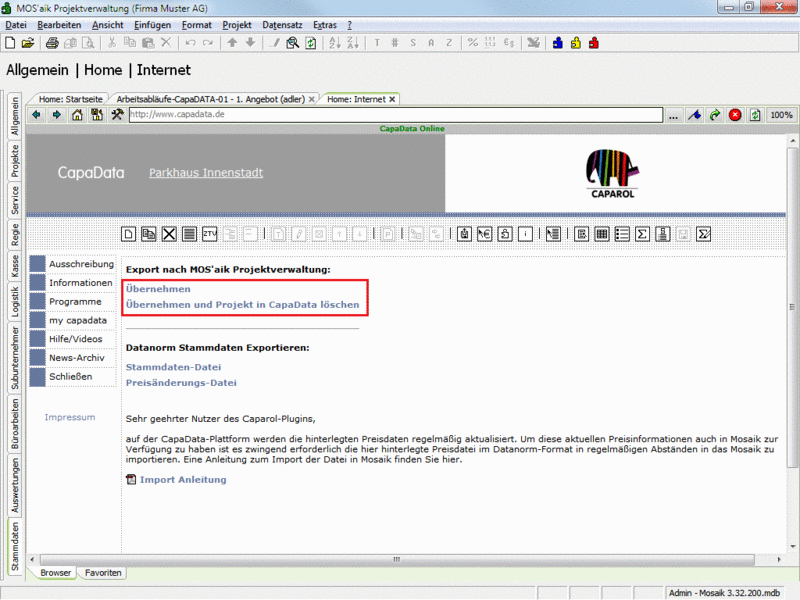Open the Projekt menu
The image size is (800, 600).
237,25
